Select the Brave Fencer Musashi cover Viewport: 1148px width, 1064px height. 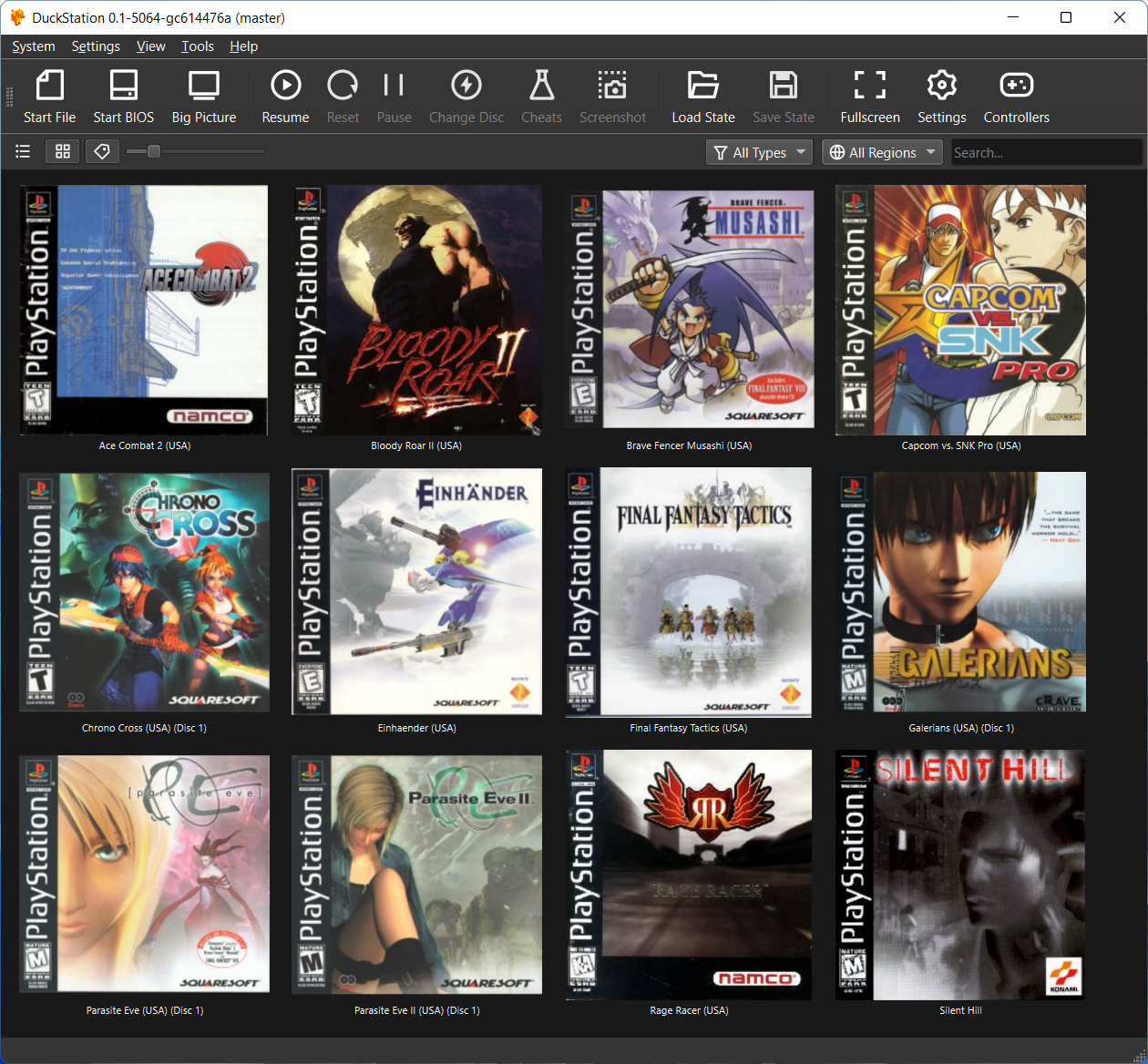(689, 310)
